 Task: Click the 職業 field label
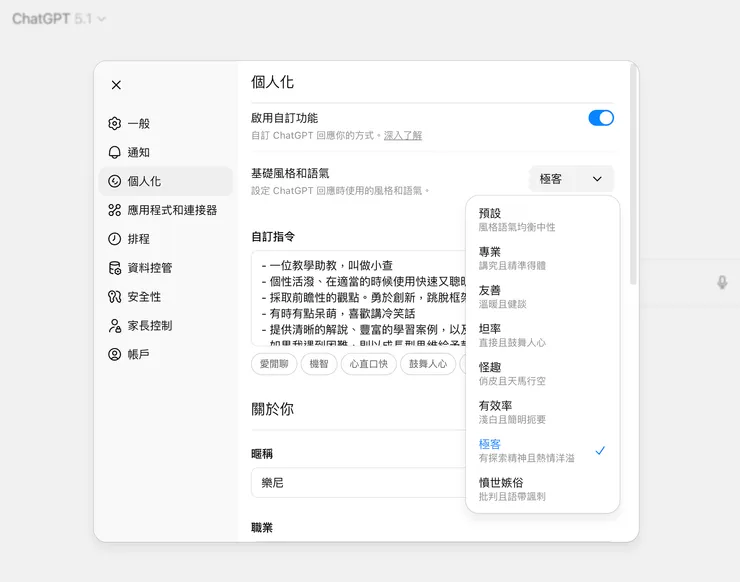pyautogui.click(x=262, y=527)
